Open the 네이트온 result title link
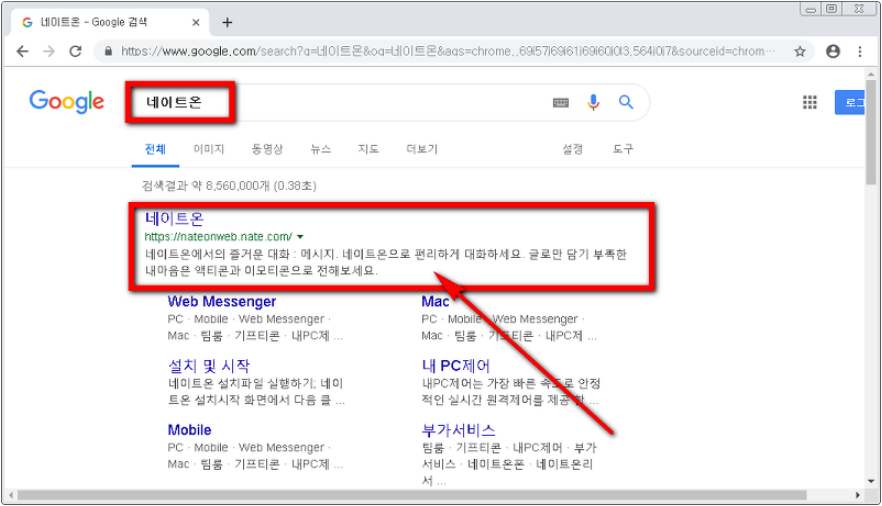Screen dimensions: 882x506 pyautogui.click(x=174, y=219)
